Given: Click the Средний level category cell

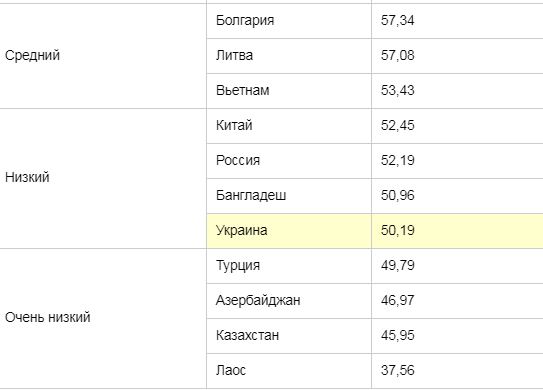Looking at the screenshot, I should (x=103, y=56).
